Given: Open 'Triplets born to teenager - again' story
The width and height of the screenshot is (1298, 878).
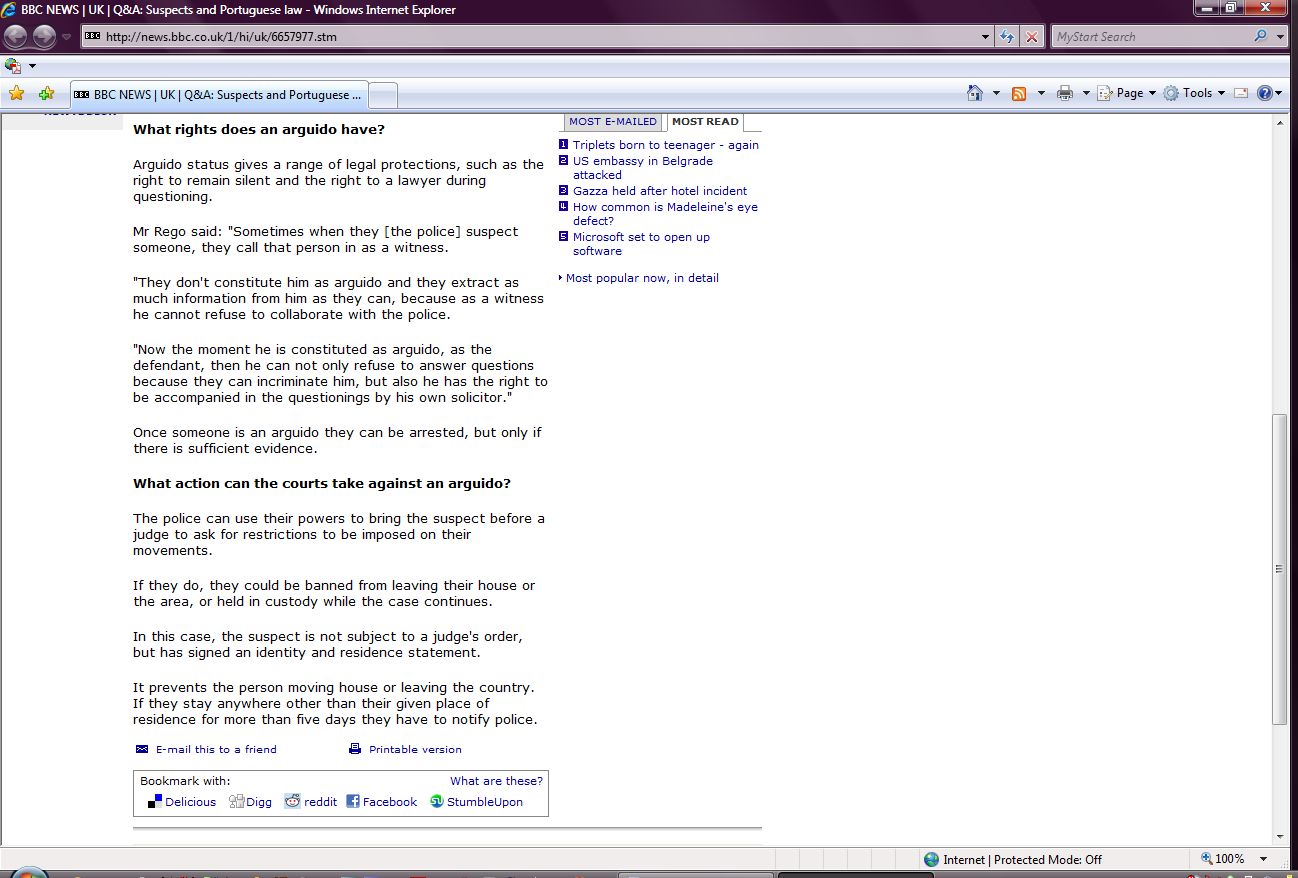Looking at the screenshot, I should coord(665,145).
